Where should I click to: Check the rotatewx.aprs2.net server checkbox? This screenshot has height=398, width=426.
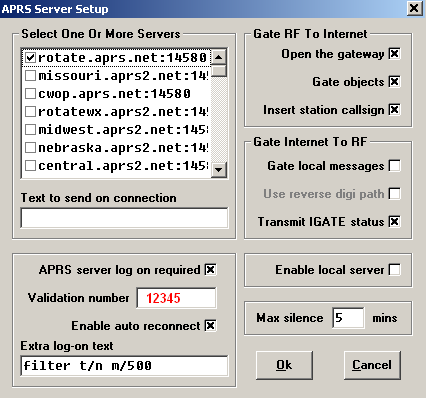pos(30,112)
